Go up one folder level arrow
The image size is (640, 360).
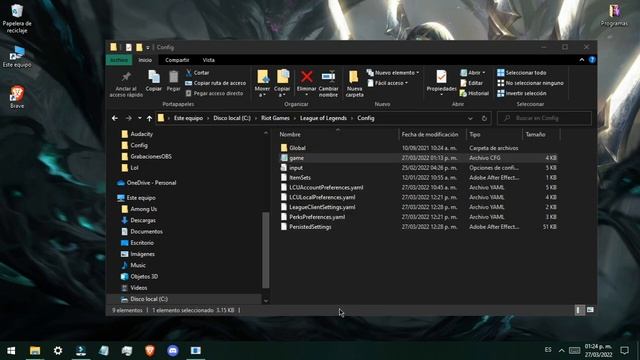149,118
